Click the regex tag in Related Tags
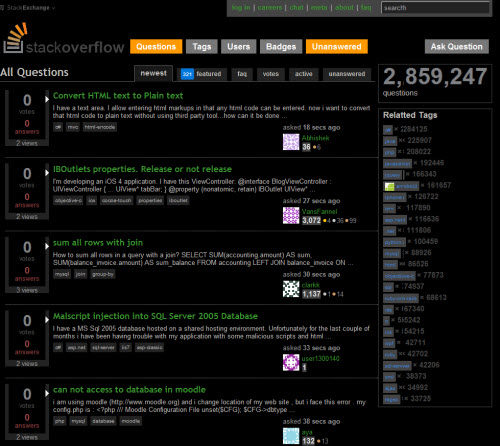Viewport: 500px width, 446px height. tap(391, 399)
